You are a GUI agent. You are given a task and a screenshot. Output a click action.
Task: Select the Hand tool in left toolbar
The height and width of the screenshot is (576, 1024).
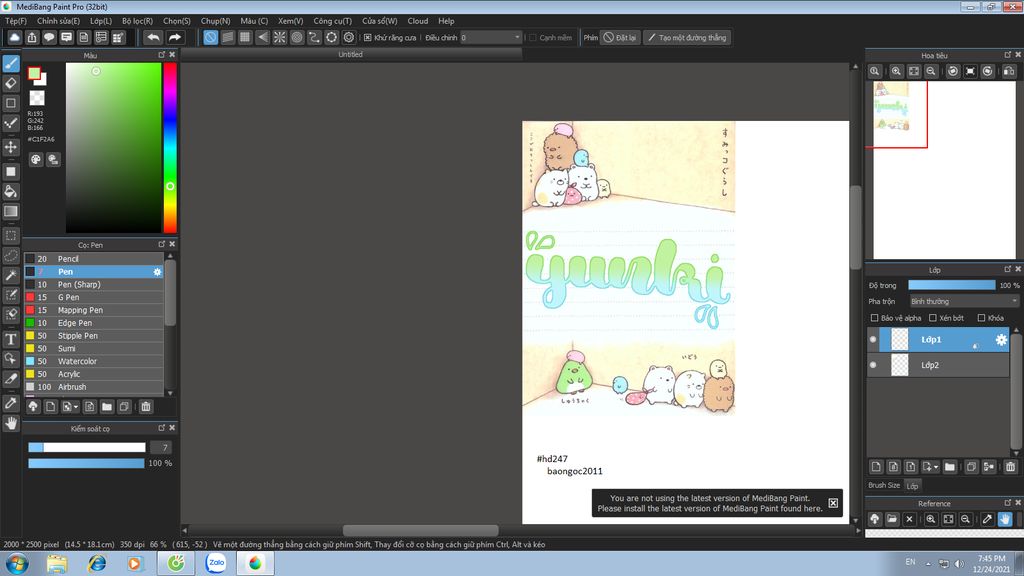11,423
